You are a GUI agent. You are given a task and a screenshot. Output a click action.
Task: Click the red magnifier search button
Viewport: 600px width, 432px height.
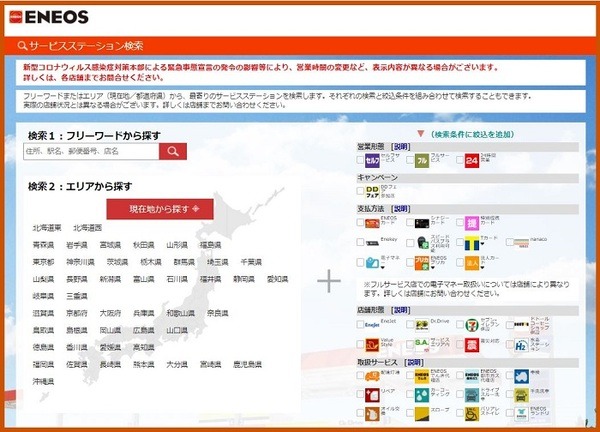(x=173, y=151)
